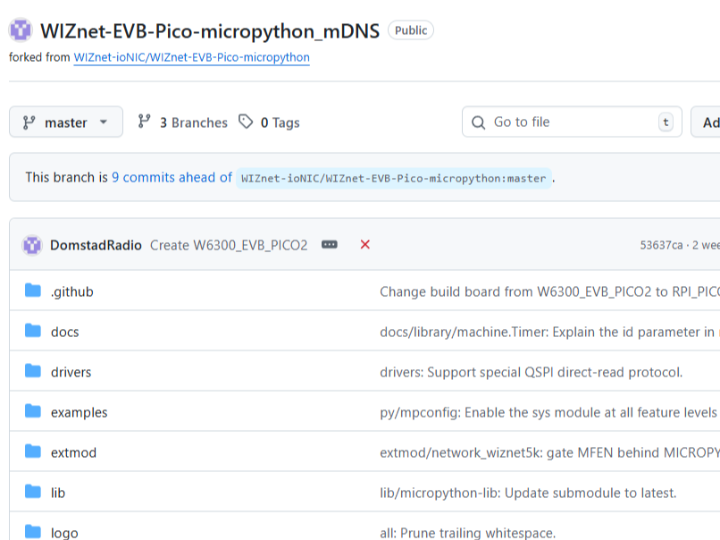Click the DomstadRadio author name
The width and height of the screenshot is (720, 540).
[96, 245]
